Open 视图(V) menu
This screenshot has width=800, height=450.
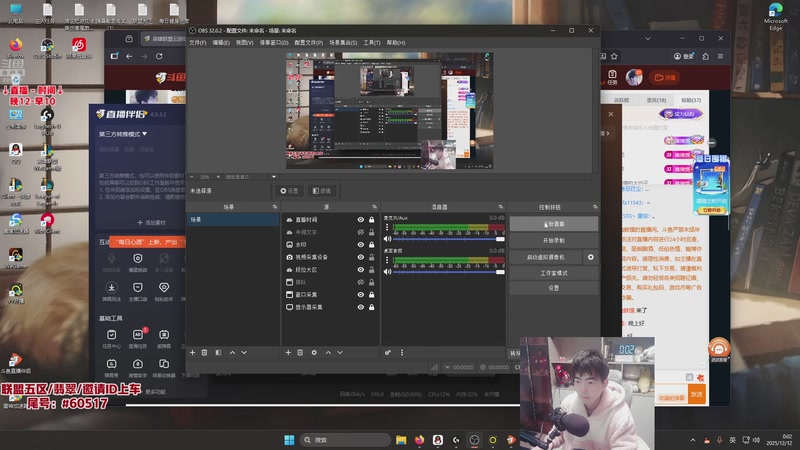point(244,43)
